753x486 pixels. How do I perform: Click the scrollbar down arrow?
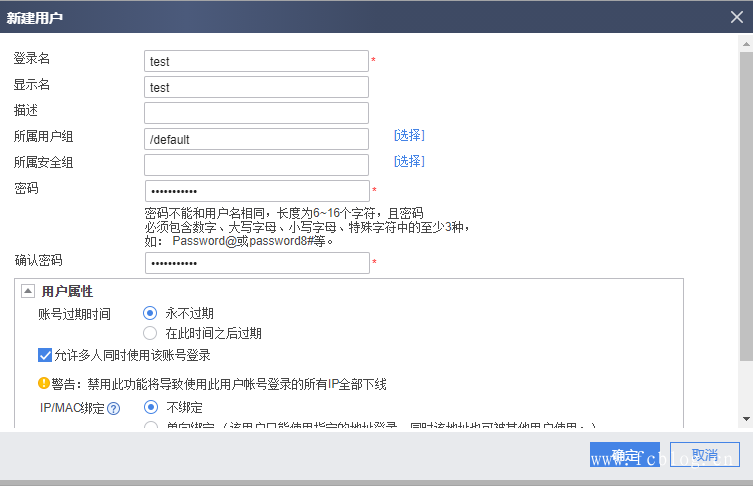click(x=746, y=419)
